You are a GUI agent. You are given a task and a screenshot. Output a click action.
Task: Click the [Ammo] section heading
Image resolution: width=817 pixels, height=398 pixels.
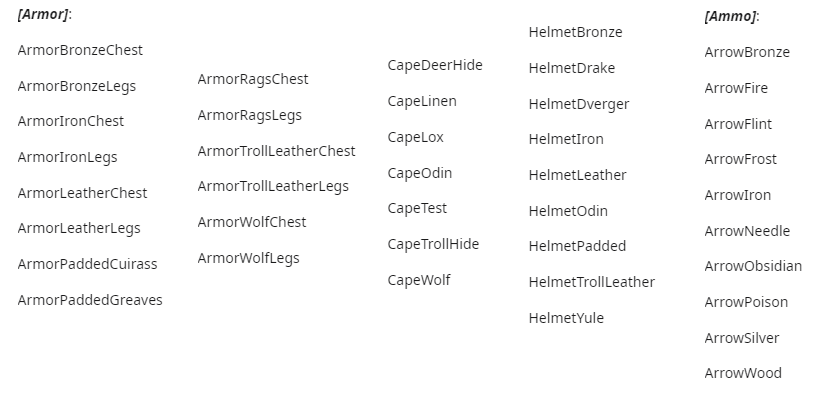[x=732, y=16]
